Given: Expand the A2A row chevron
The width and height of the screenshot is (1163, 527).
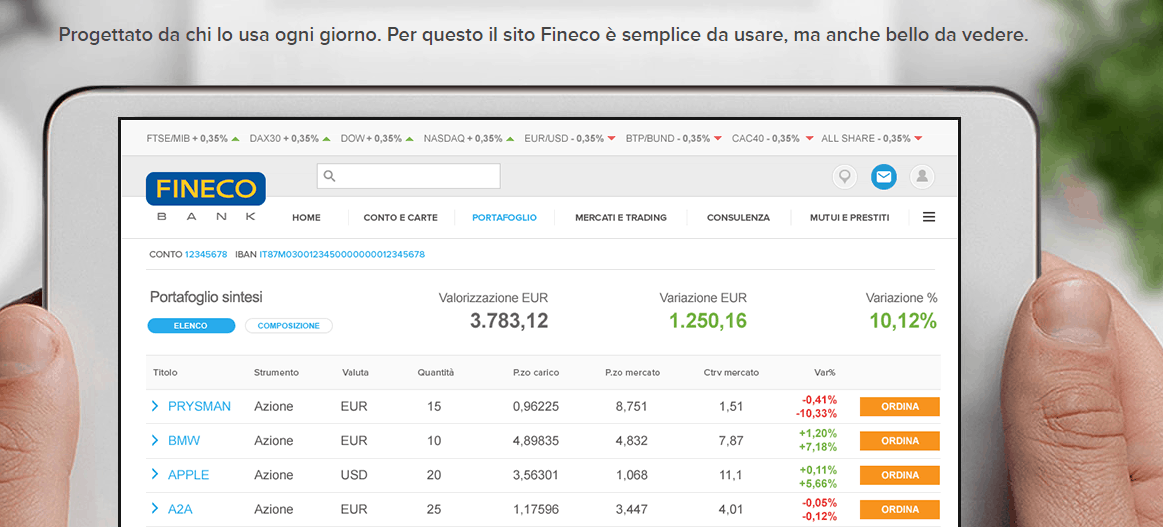Looking at the screenshot, I should click(x=155, y=508).
